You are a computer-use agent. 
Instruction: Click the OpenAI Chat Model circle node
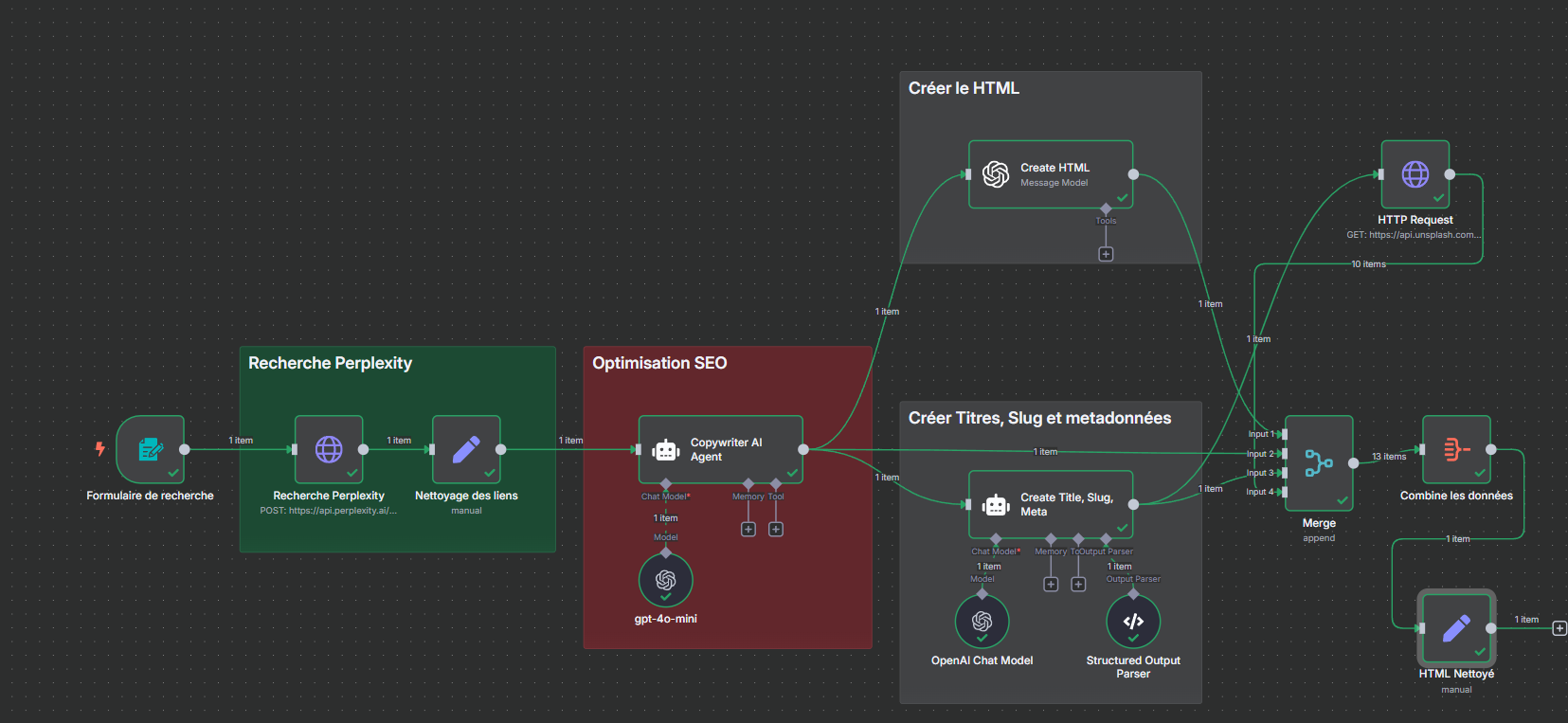pos(982,621)
